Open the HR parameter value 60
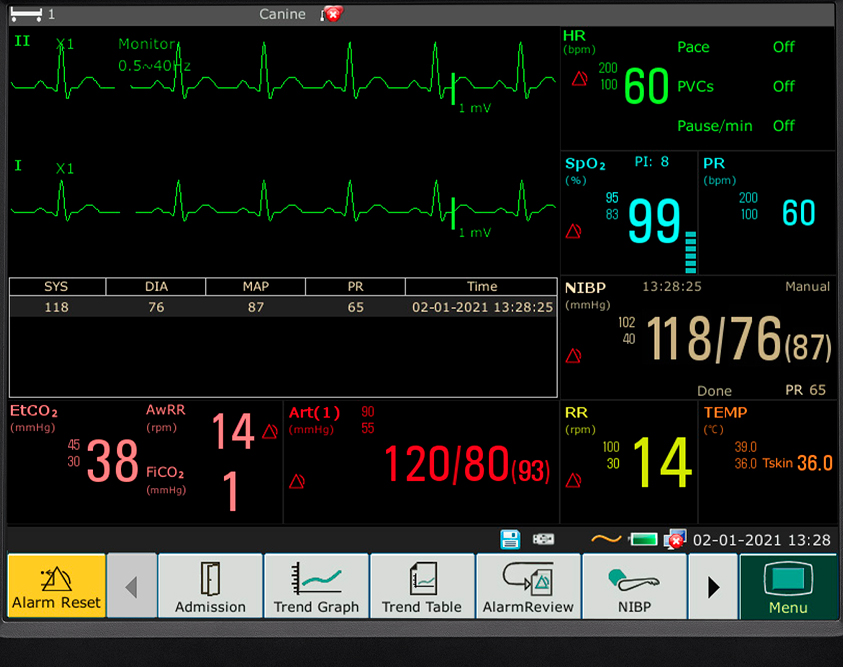This screenshot has height=667, width=843. click(646, 87)
